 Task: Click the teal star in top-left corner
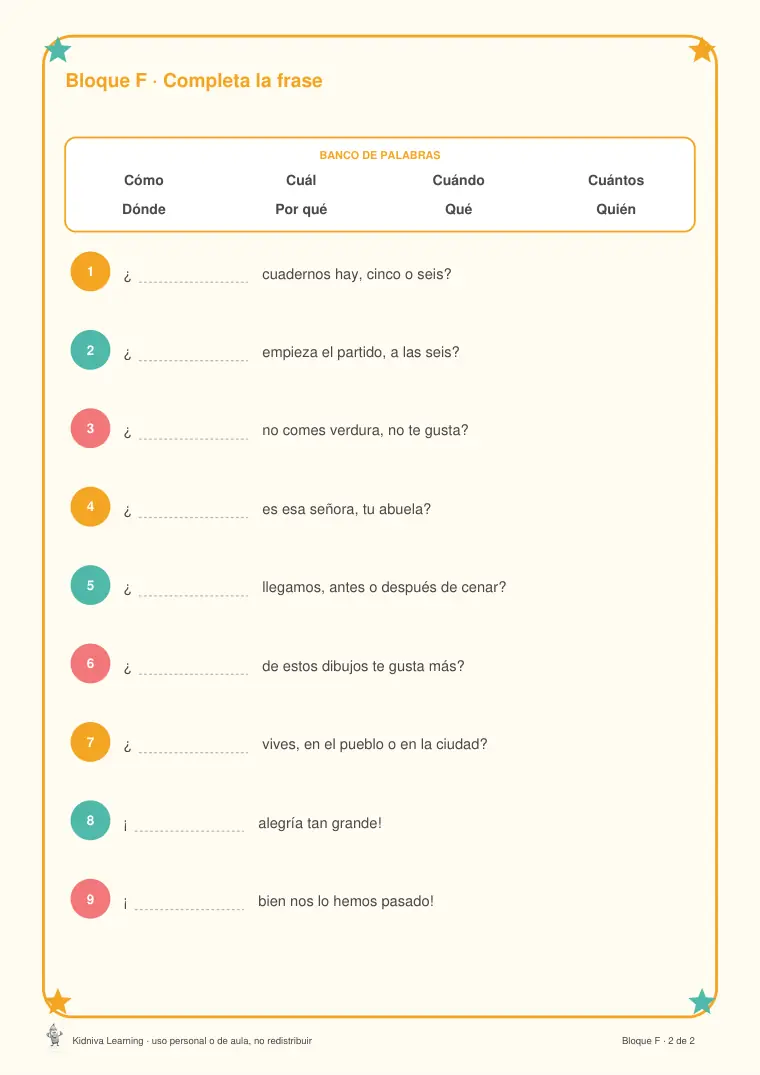pyautogui.click(x=58, y=49)
